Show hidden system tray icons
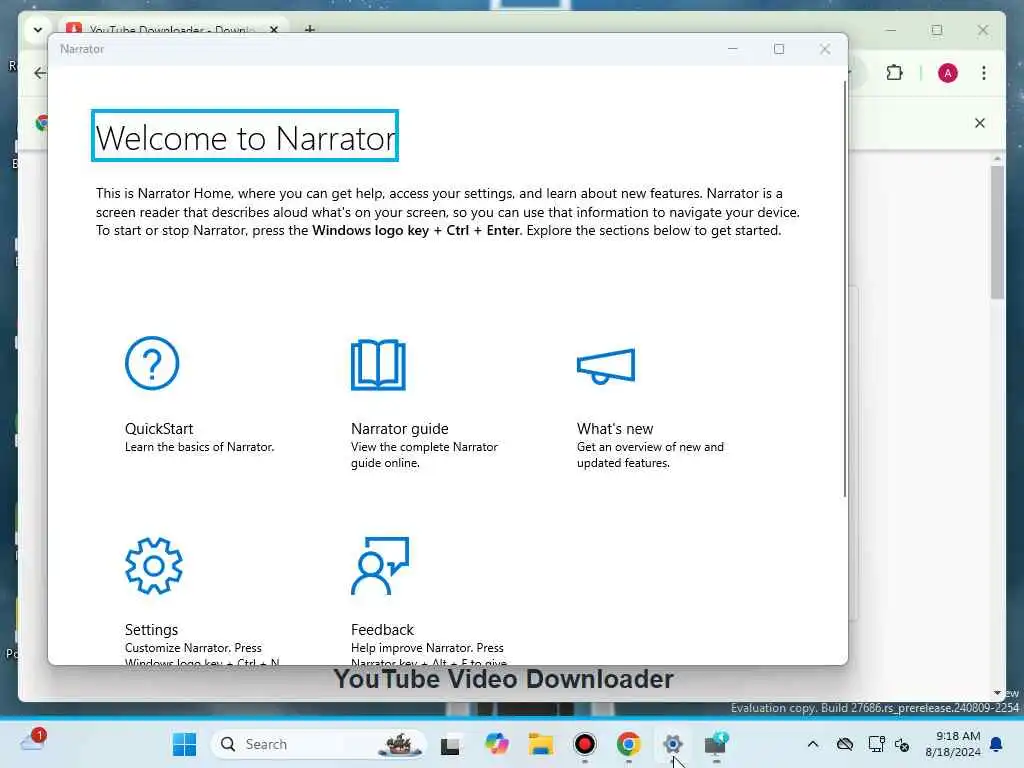This screenshot has width=1024, height=768. 813,744
